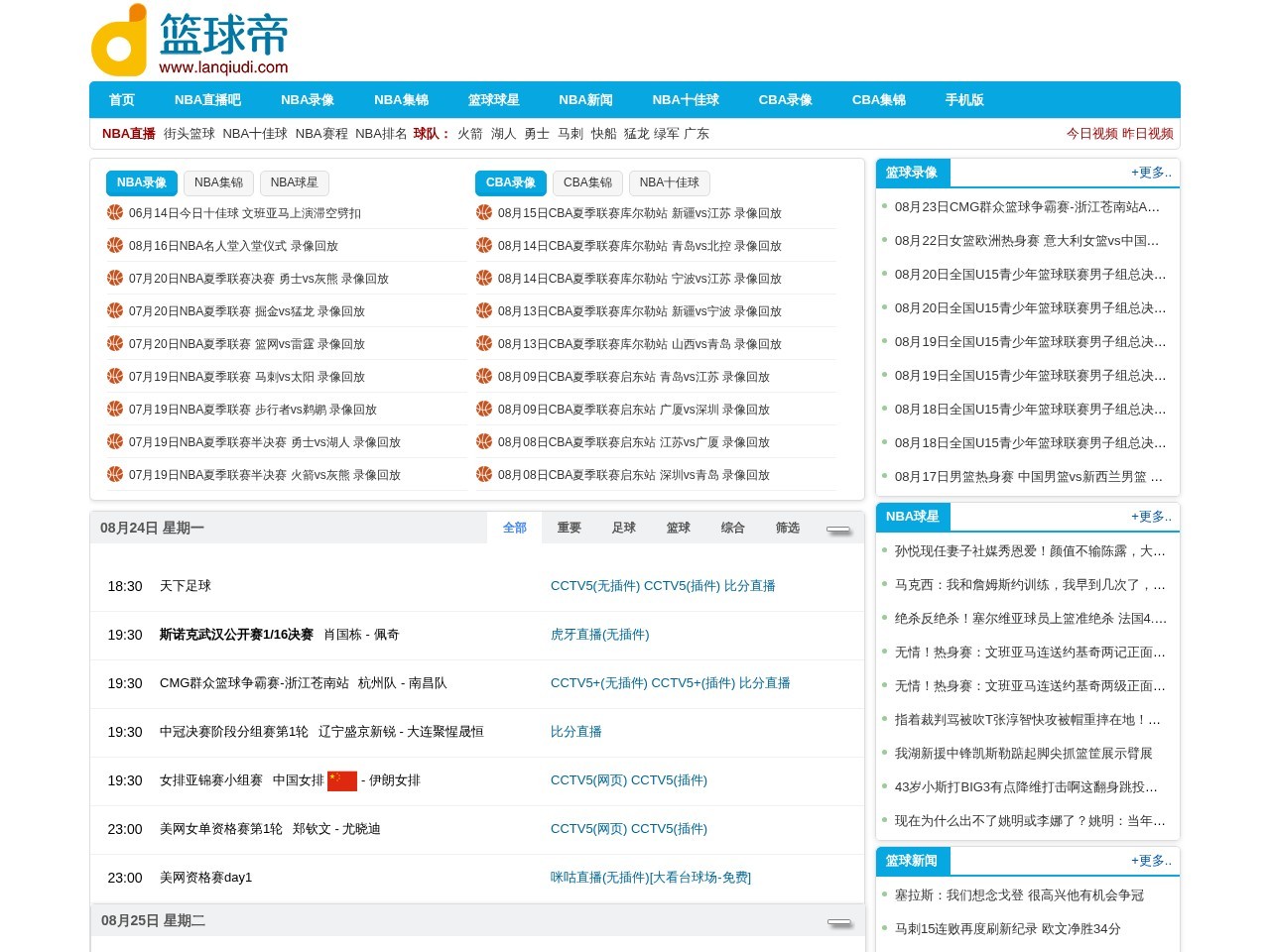This screenshot has height=952, width=1270.
Task: Collapse the 08月24日 星期一 schedule section
Action: click(x=839, y=531)
